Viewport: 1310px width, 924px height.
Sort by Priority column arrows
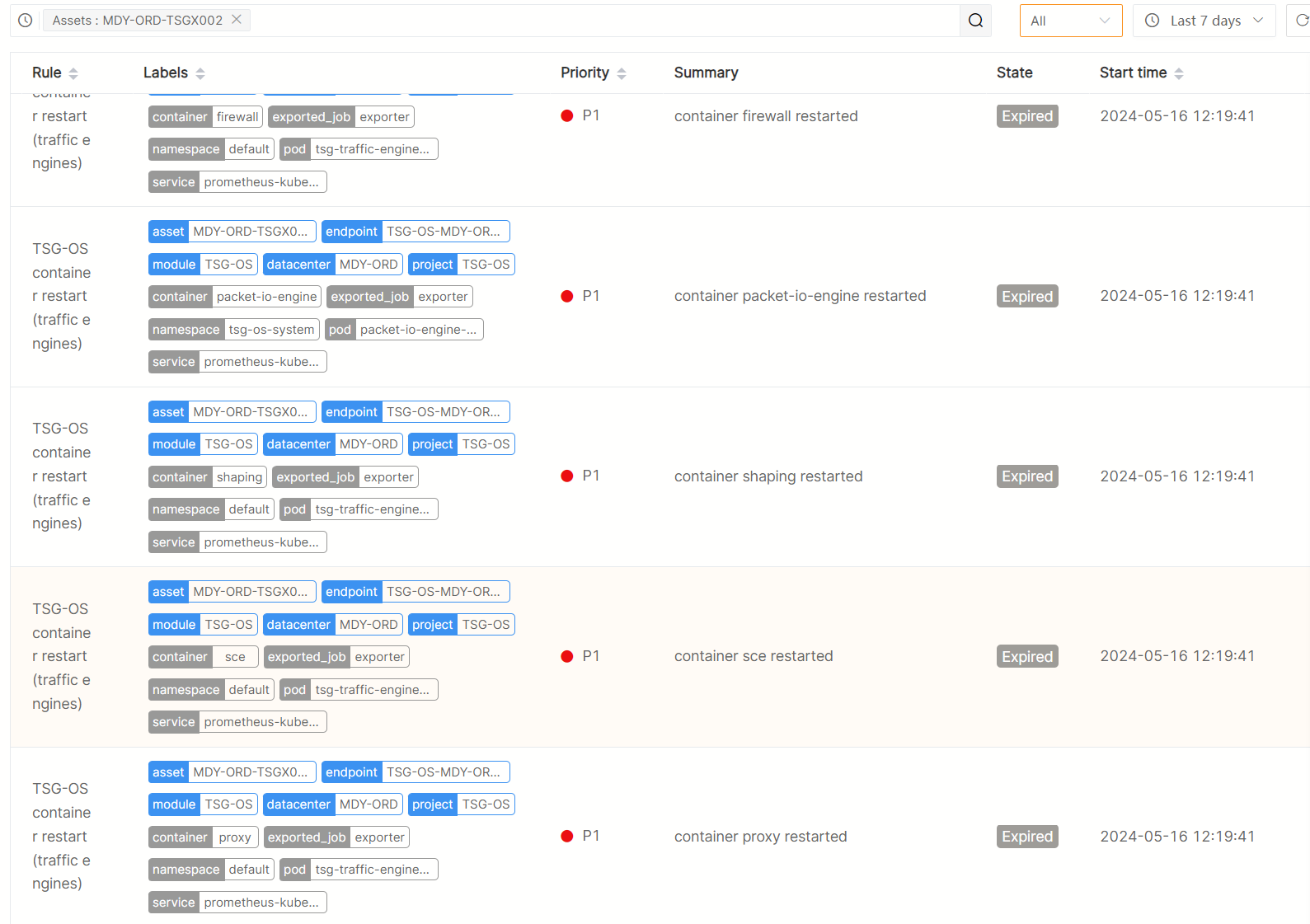coord(622,73)
